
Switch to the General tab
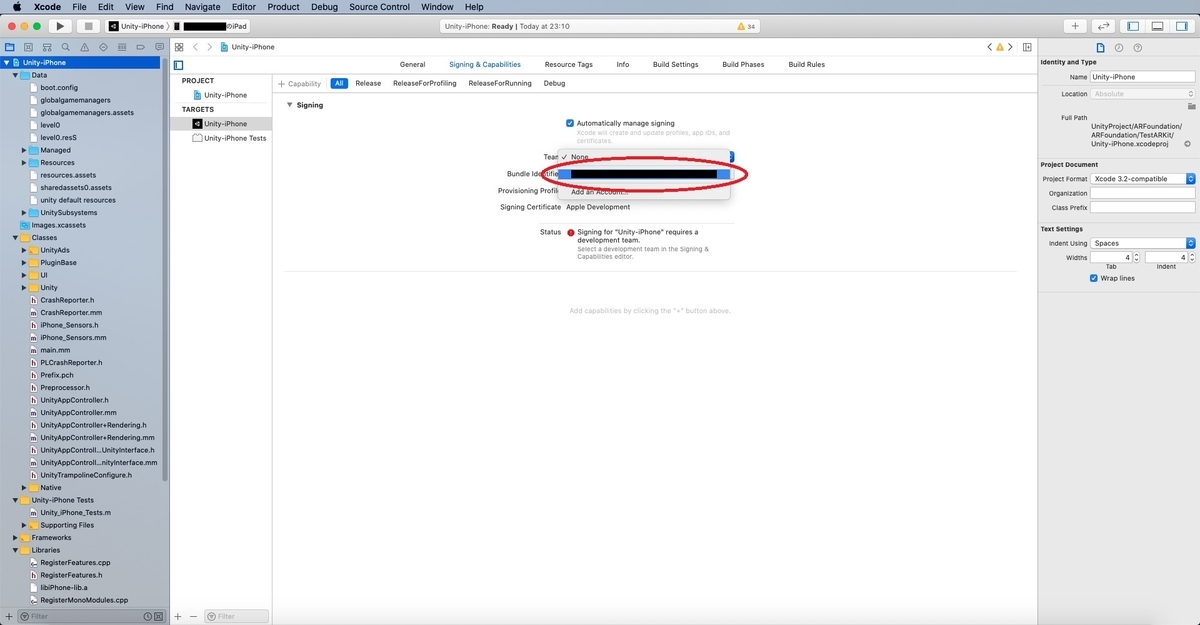click(412, 64)
